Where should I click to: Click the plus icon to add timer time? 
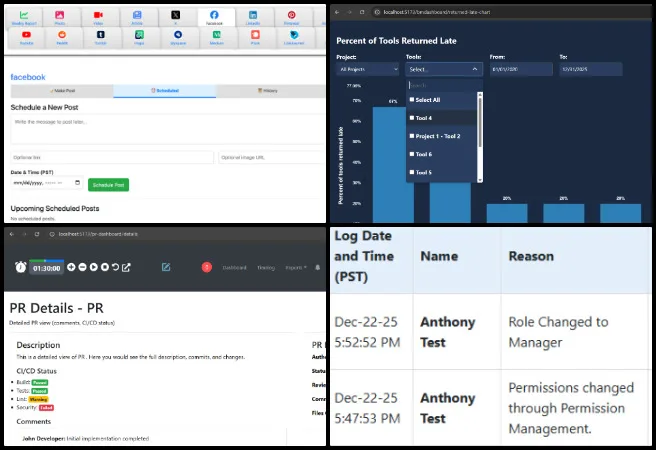pos(72,267)
